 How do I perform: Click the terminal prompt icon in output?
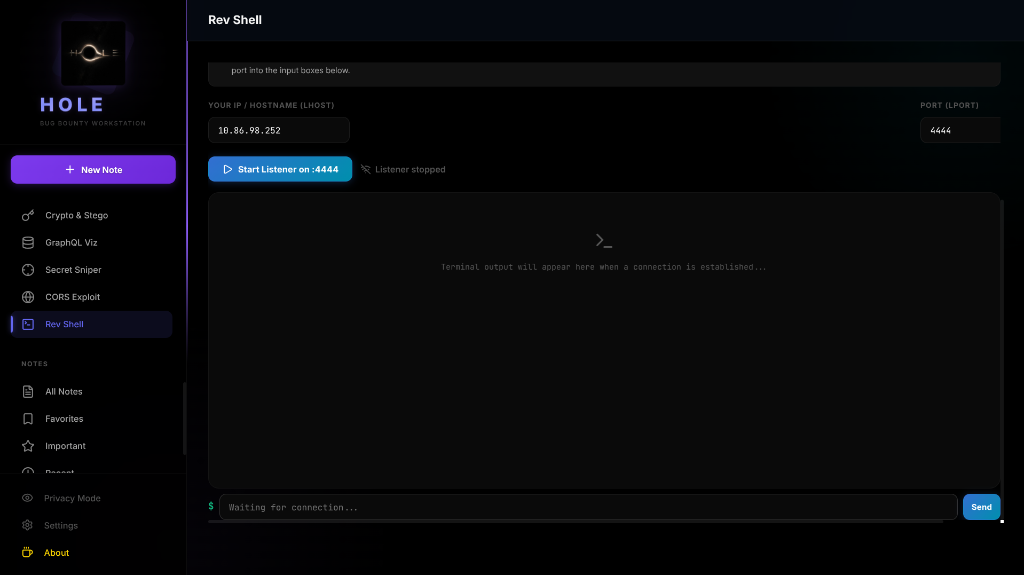point(604,240)
